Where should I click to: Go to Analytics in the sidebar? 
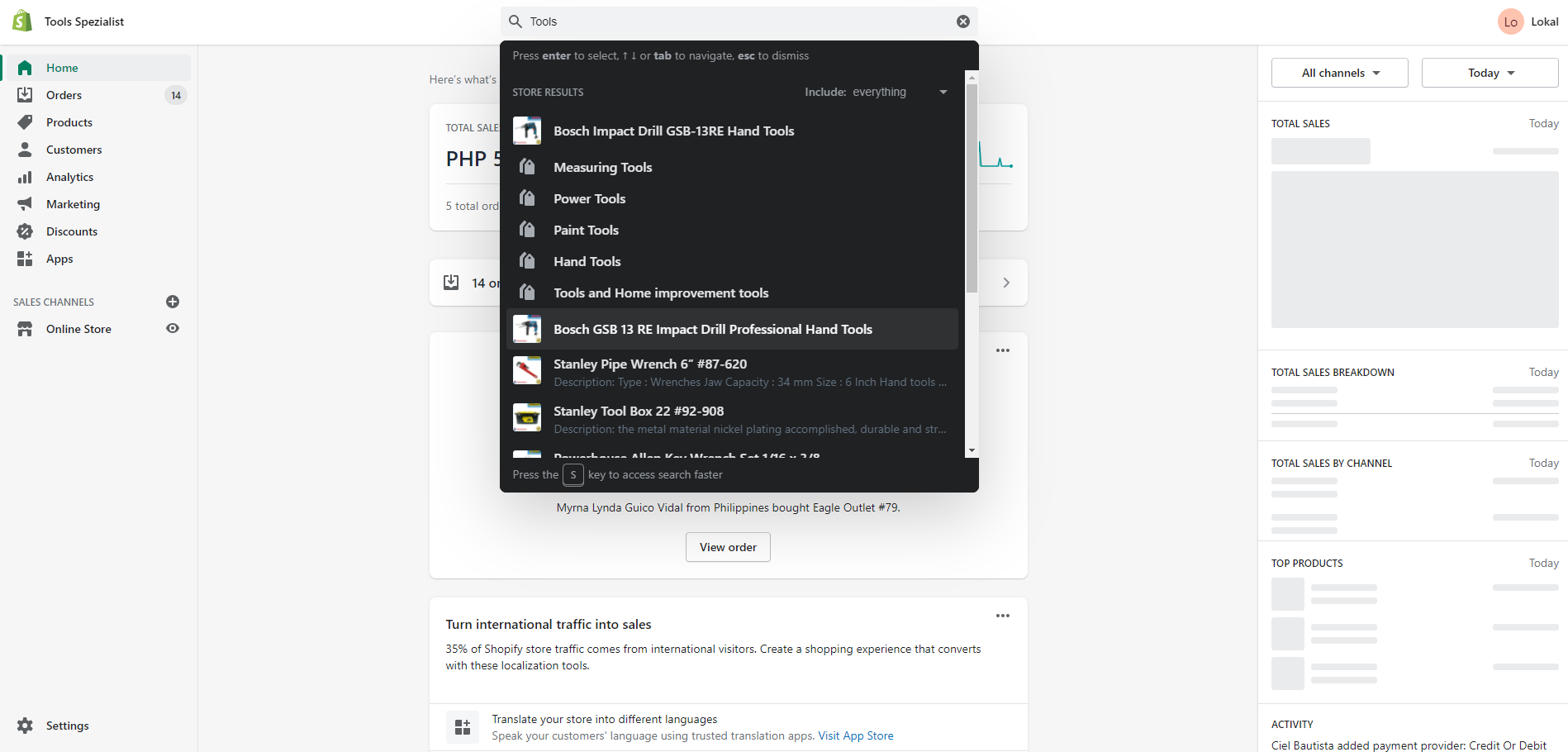tap(70, 177)
